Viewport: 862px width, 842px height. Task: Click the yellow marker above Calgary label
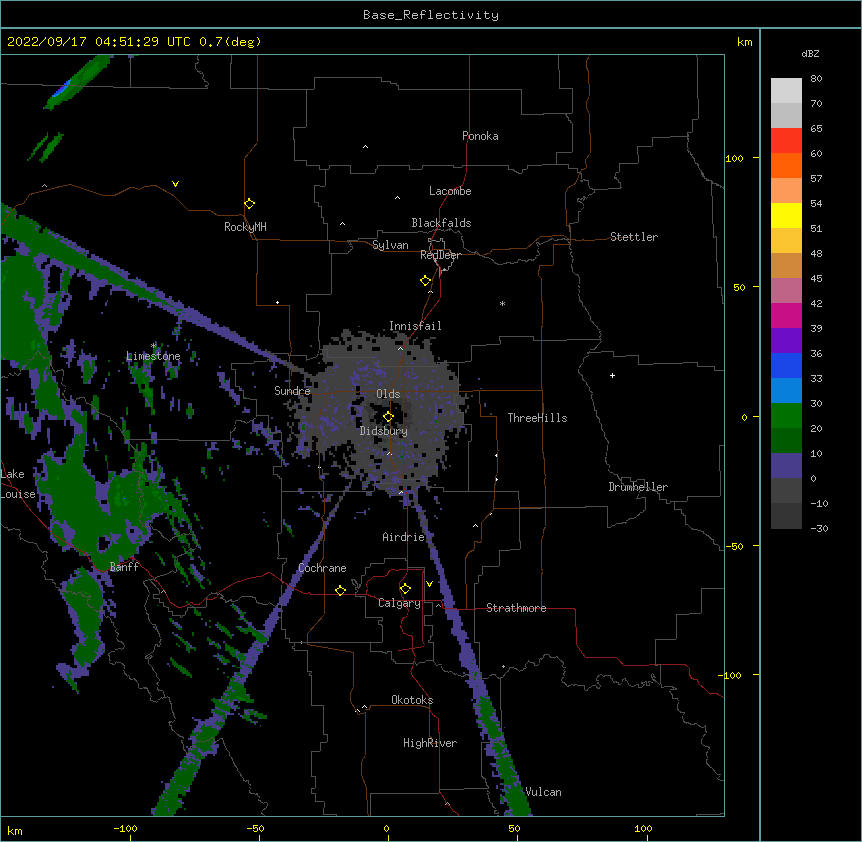click(405, 589)
